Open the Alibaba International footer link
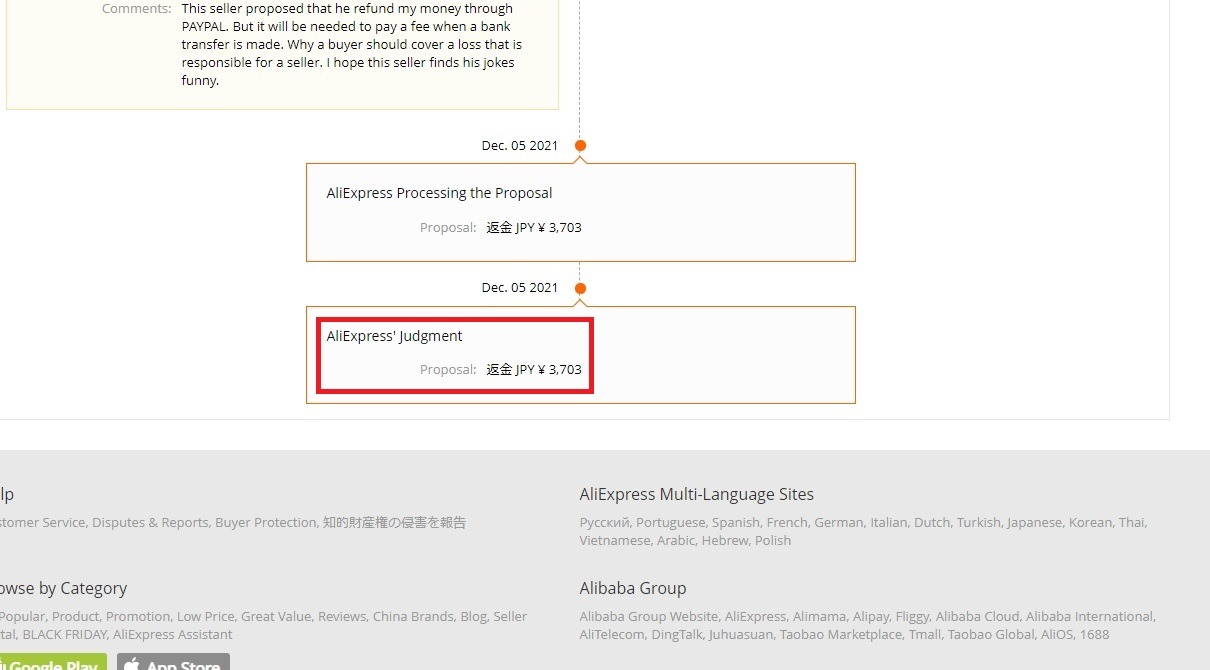The height and width of the screenshot is (670, 1210). (1090, 616)
